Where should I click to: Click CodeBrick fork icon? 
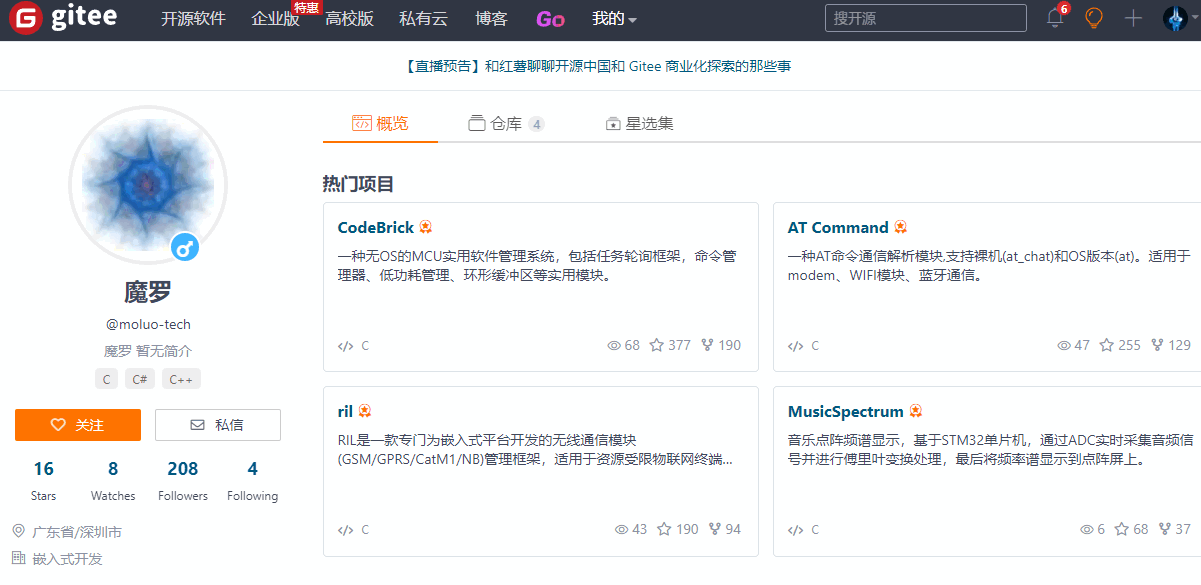(x=708, y=345)
